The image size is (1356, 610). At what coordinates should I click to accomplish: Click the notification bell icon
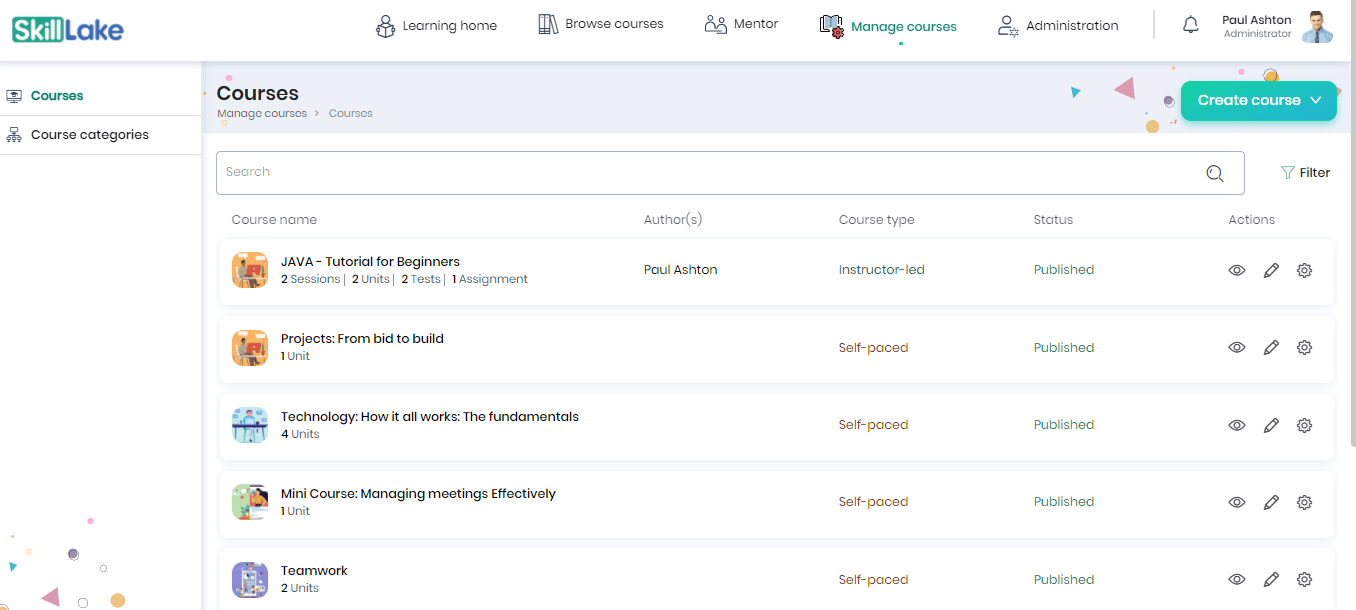click(1190, 26)
